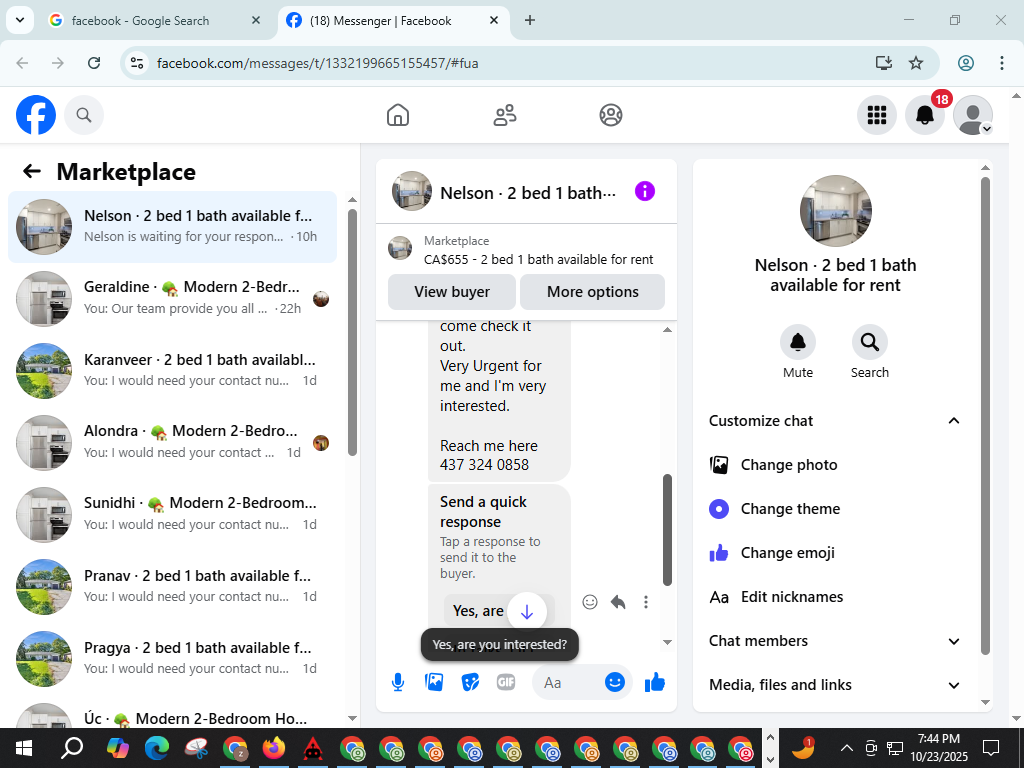The image size is (1024, 768).
Task: Open Firefox from taskbar
Action: pos(274,748)
